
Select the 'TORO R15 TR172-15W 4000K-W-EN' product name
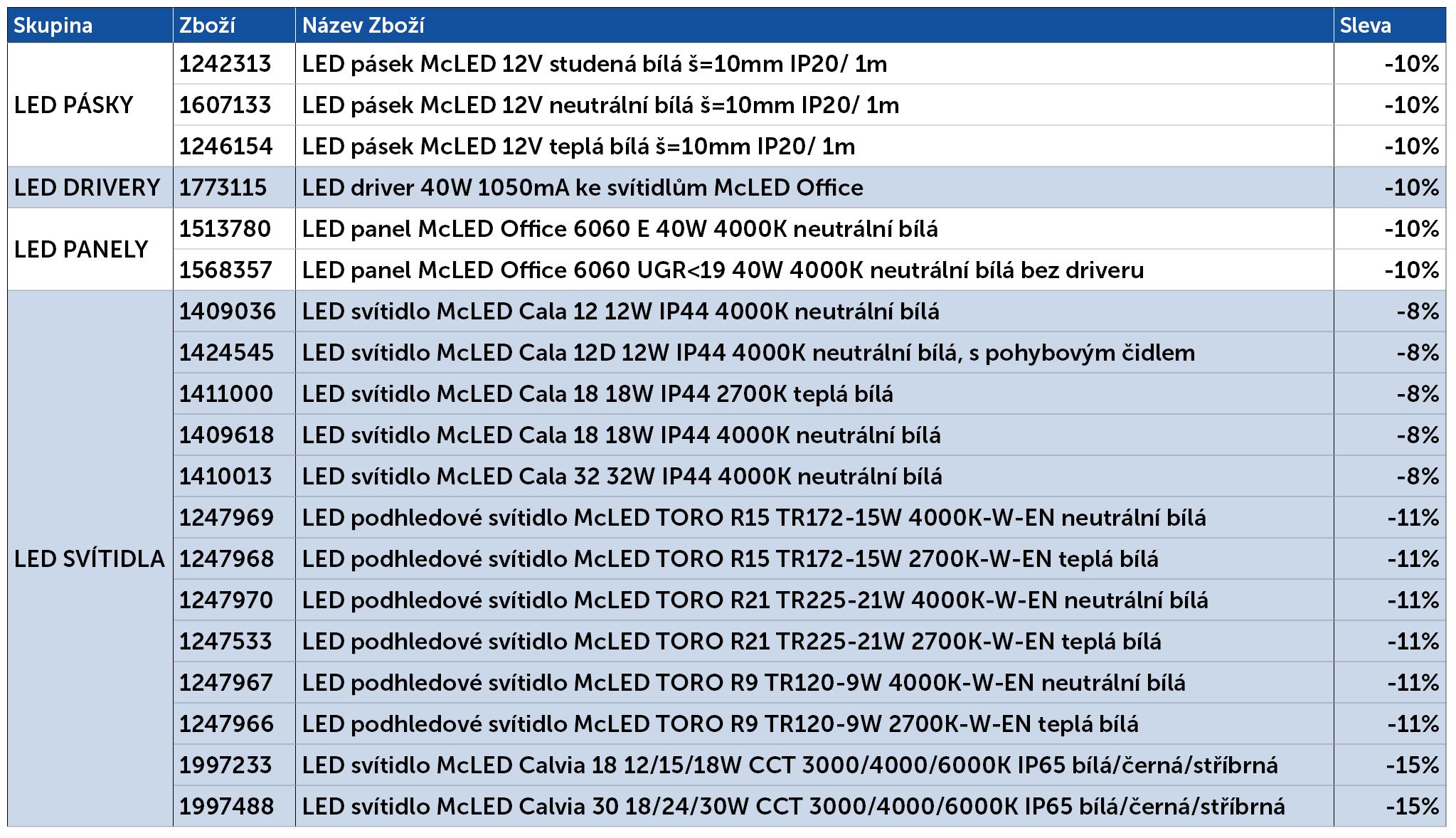tap(754, 518)
